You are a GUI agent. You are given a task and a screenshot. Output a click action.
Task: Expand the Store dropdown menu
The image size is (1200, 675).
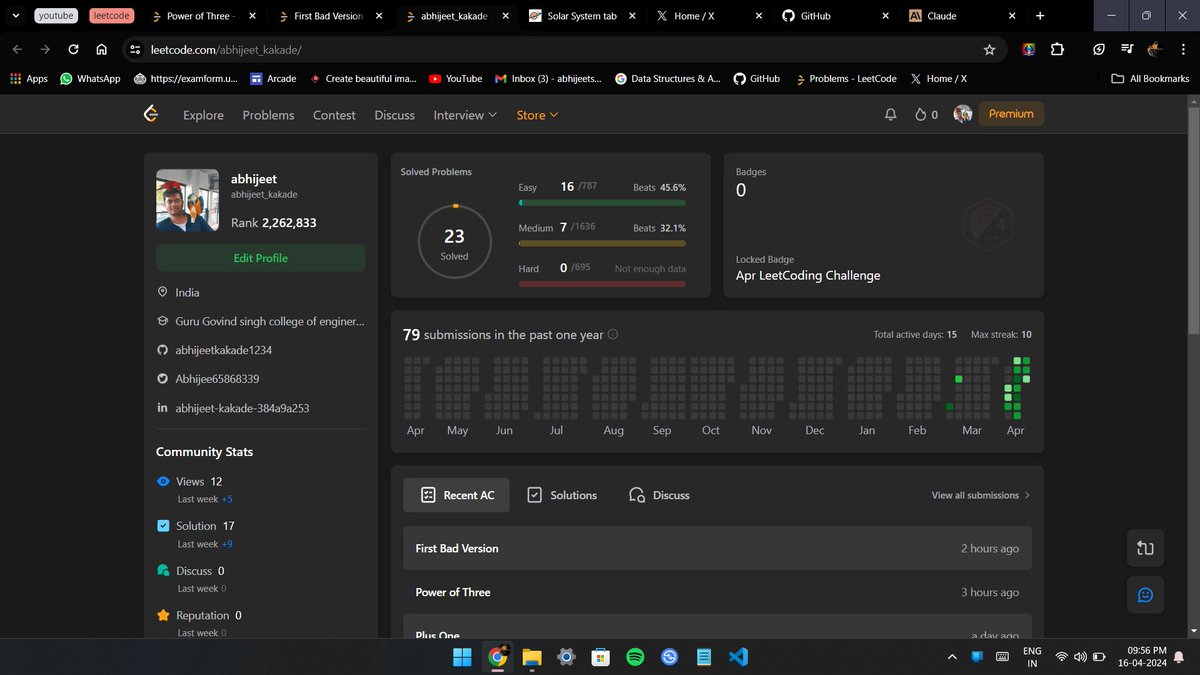pos(537,115)
